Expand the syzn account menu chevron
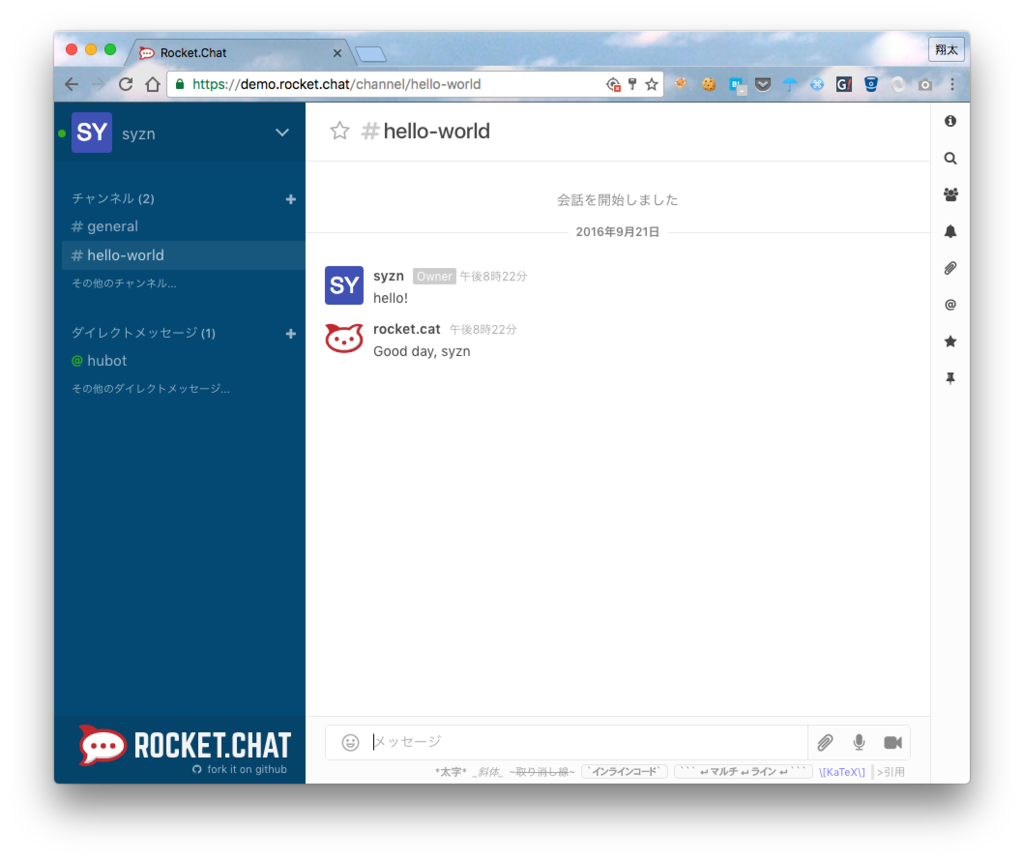The height and width of the screenshot is (861, 1024). click(x=282, y=133)
